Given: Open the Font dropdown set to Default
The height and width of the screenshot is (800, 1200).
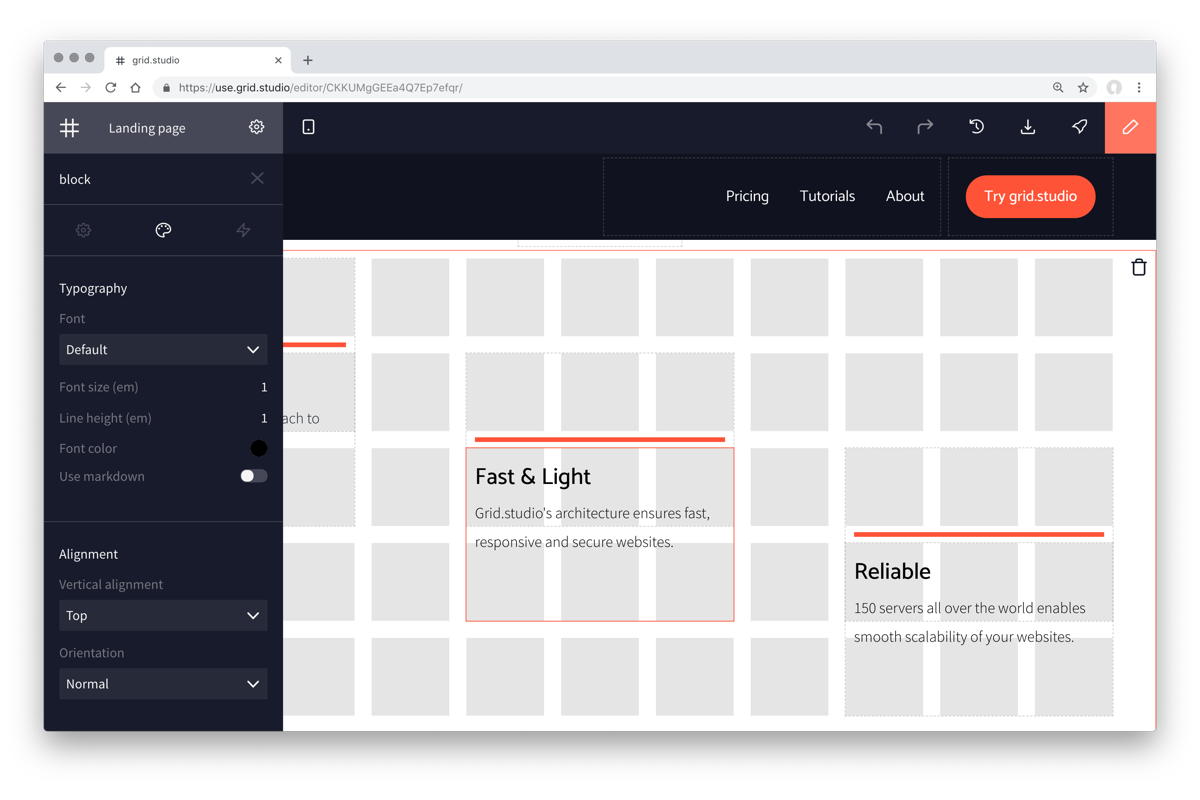Looking at the screenshot, I should 163,350.
